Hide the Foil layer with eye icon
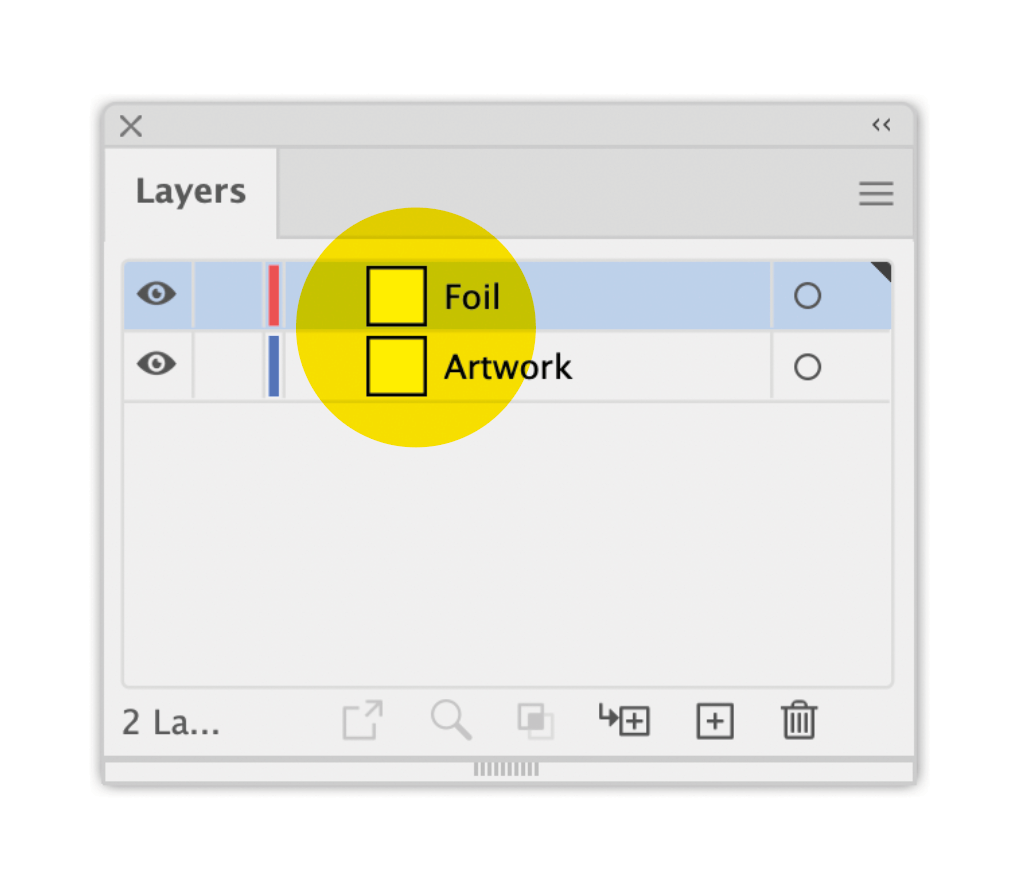The height and width of the screenshot is (872, 1026). [156, 294]
